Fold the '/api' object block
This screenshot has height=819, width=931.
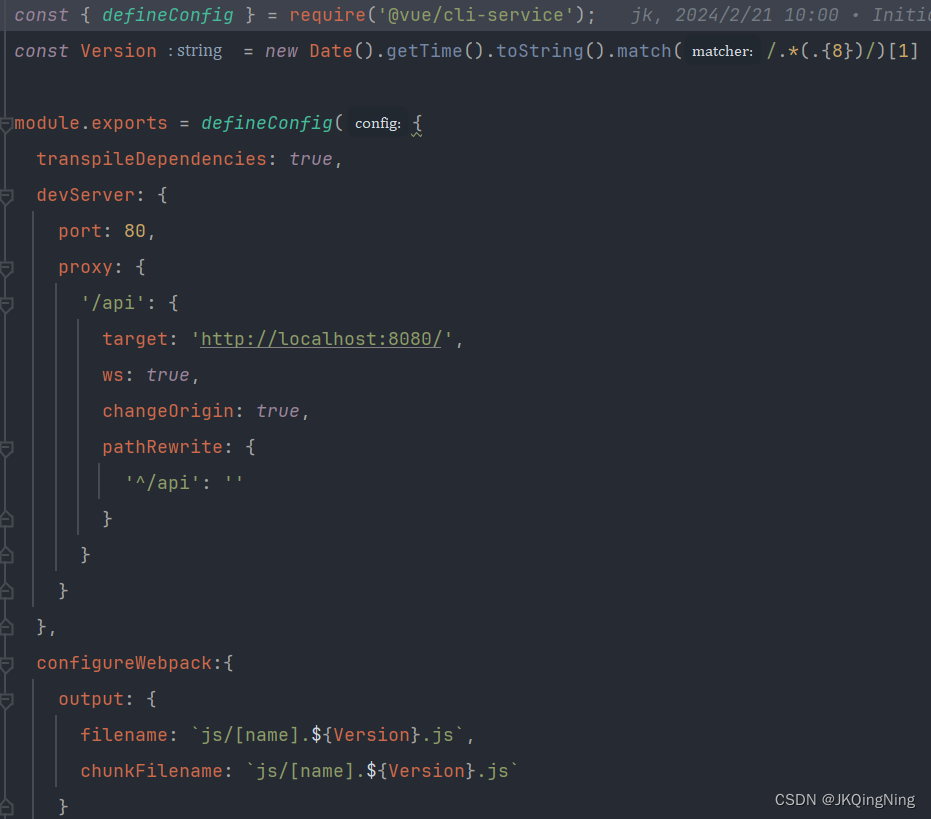6,305
